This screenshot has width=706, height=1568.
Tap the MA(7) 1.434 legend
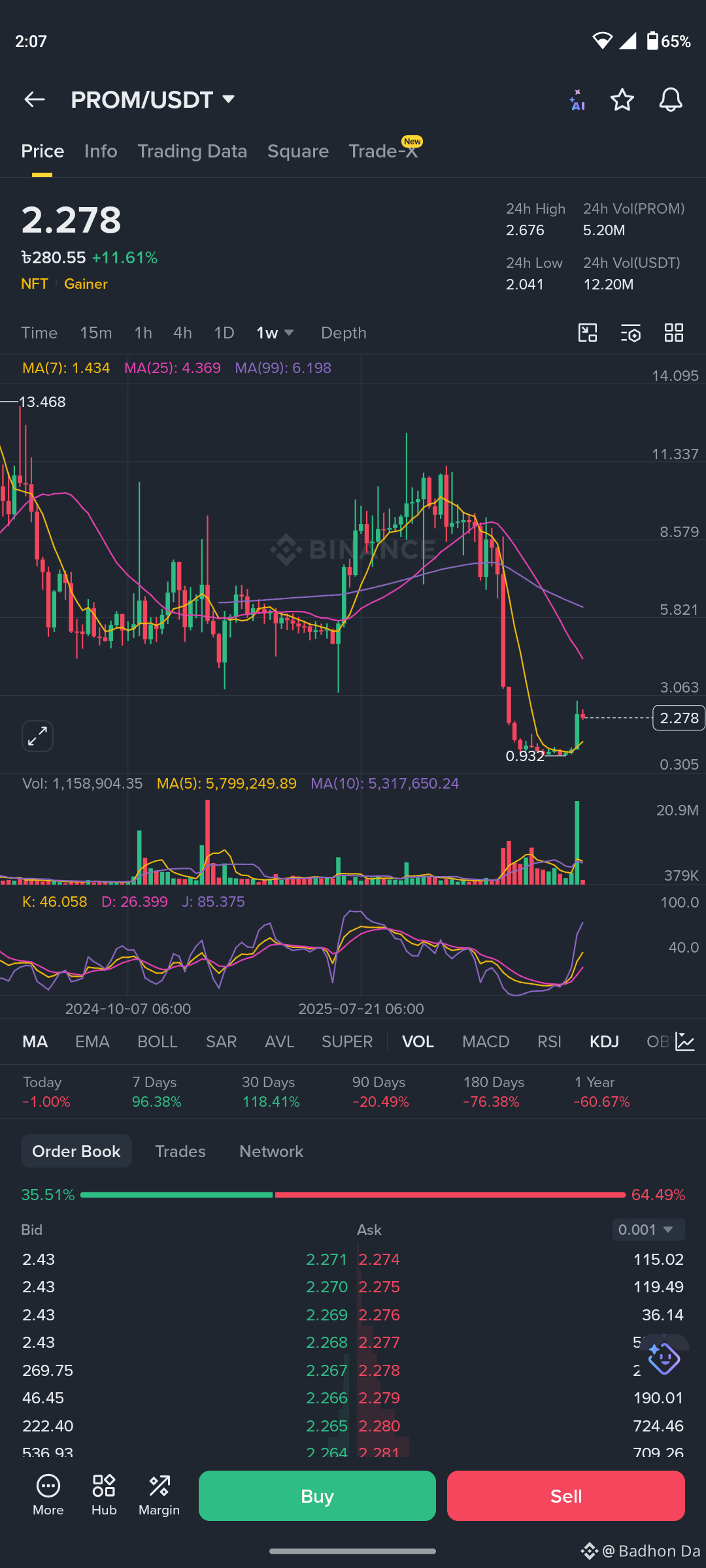(66, 368)
